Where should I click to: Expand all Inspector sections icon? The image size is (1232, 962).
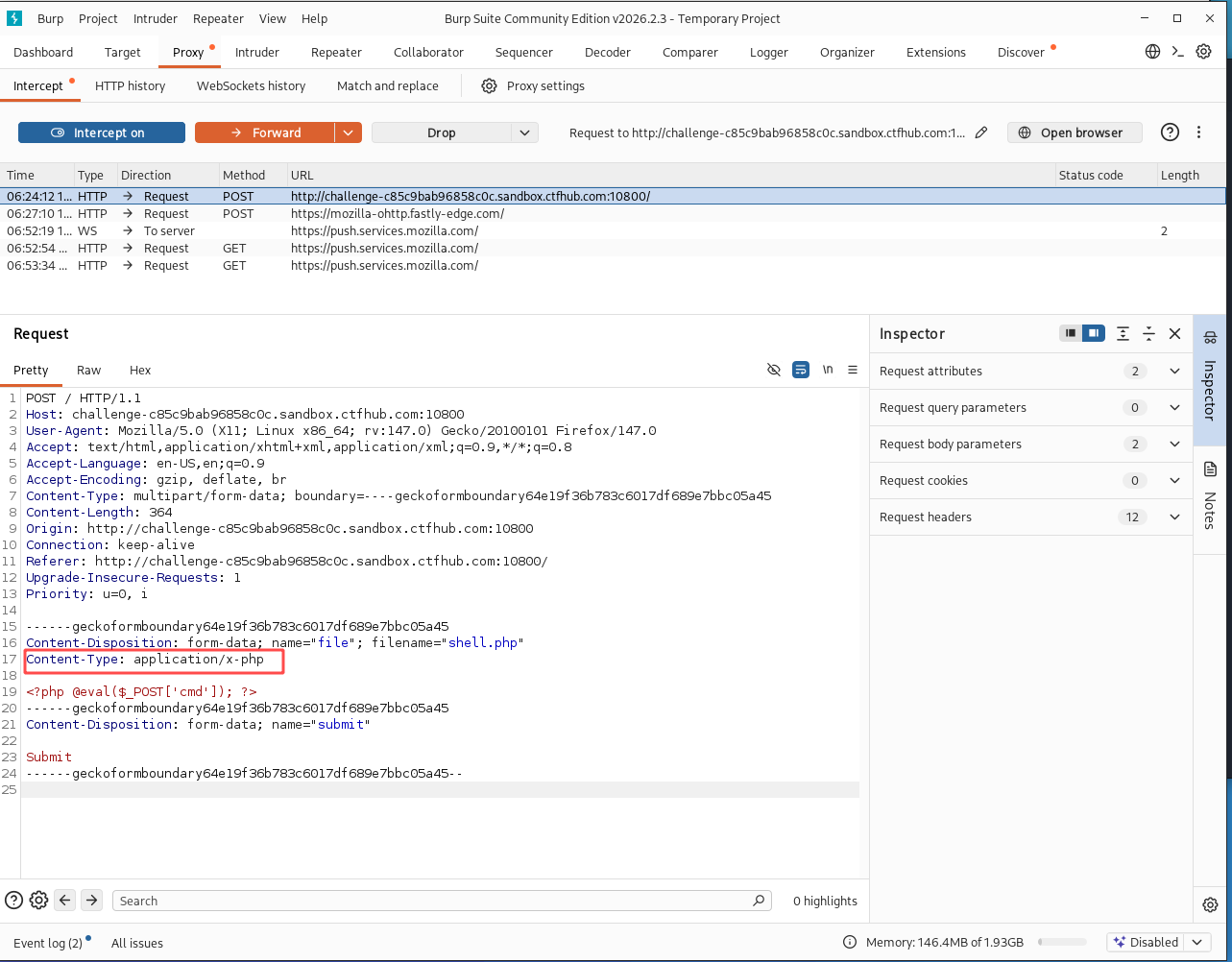1123,333
